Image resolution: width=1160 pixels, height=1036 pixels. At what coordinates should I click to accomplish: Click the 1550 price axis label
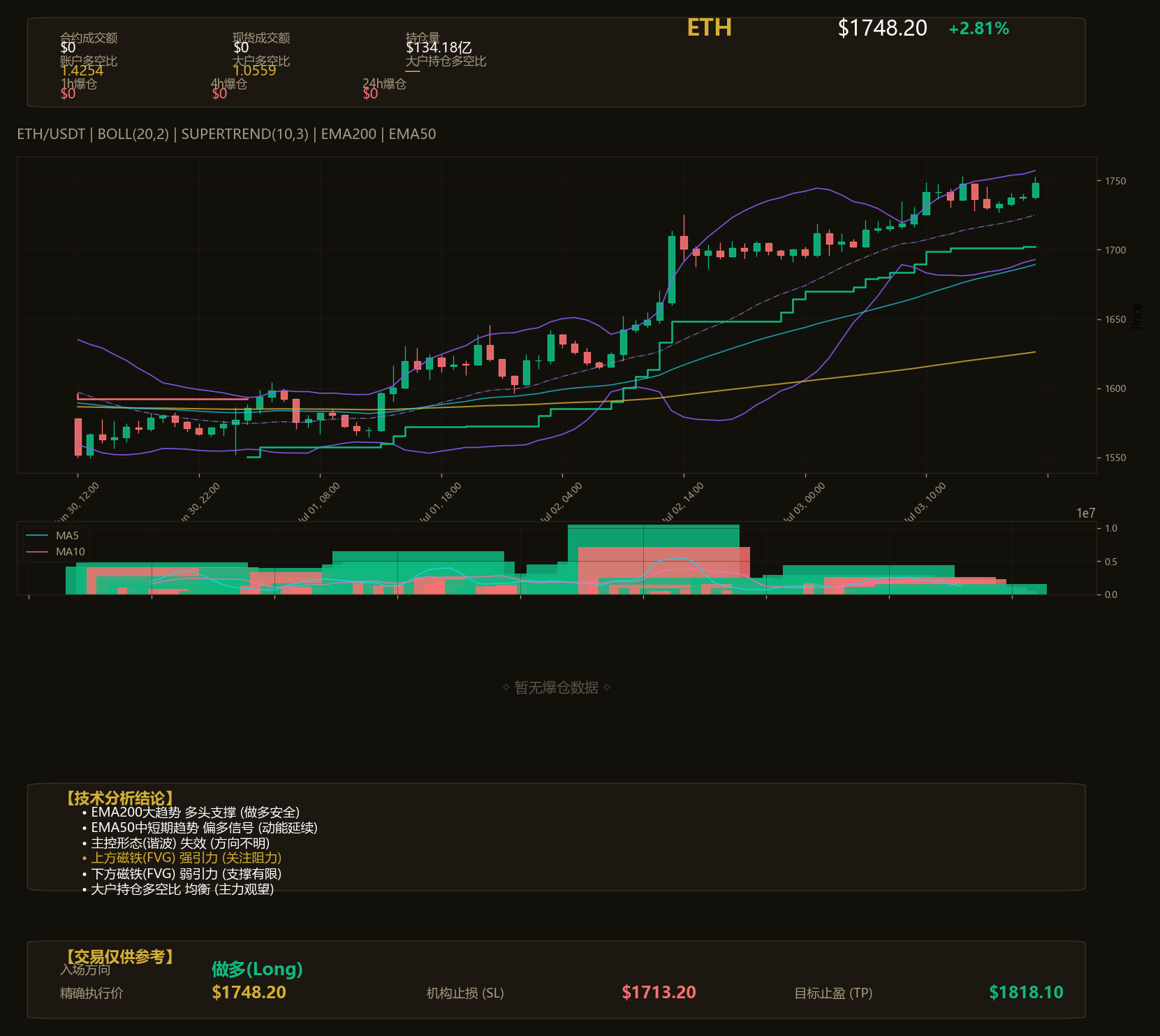1115,458
